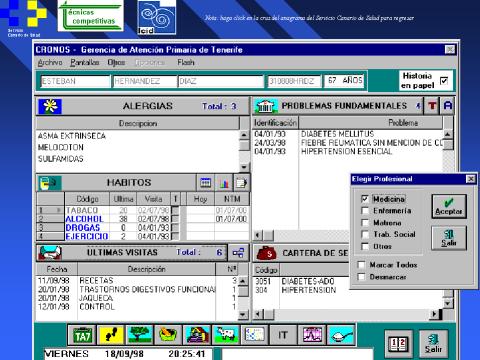Open the spoon icon in bottom toolbar
The height and width of the screenshot is (360, 480).
pyautogui.click(x=341, y=335)
